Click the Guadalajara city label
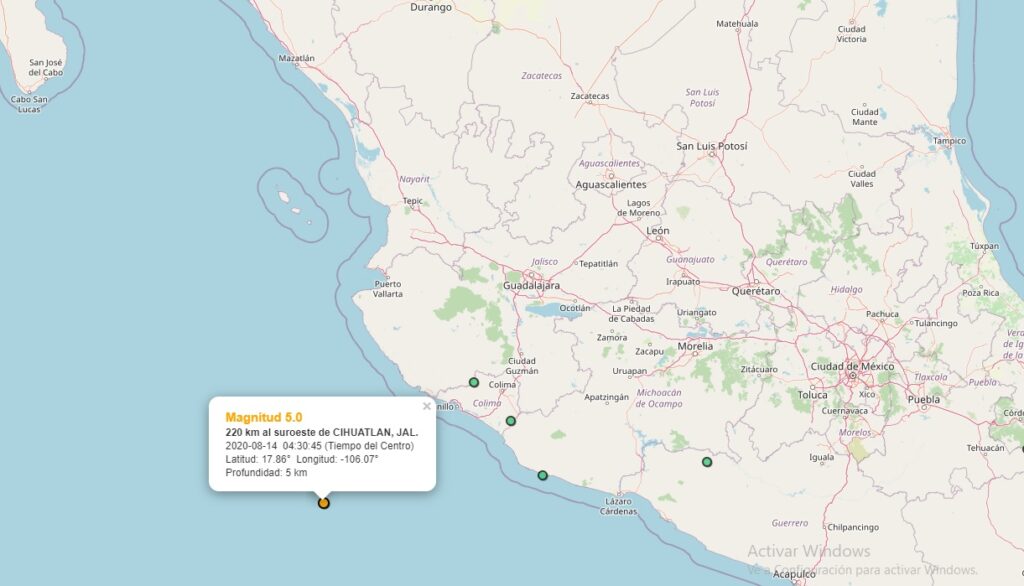The image size is (1024, 586). point(534,286)
